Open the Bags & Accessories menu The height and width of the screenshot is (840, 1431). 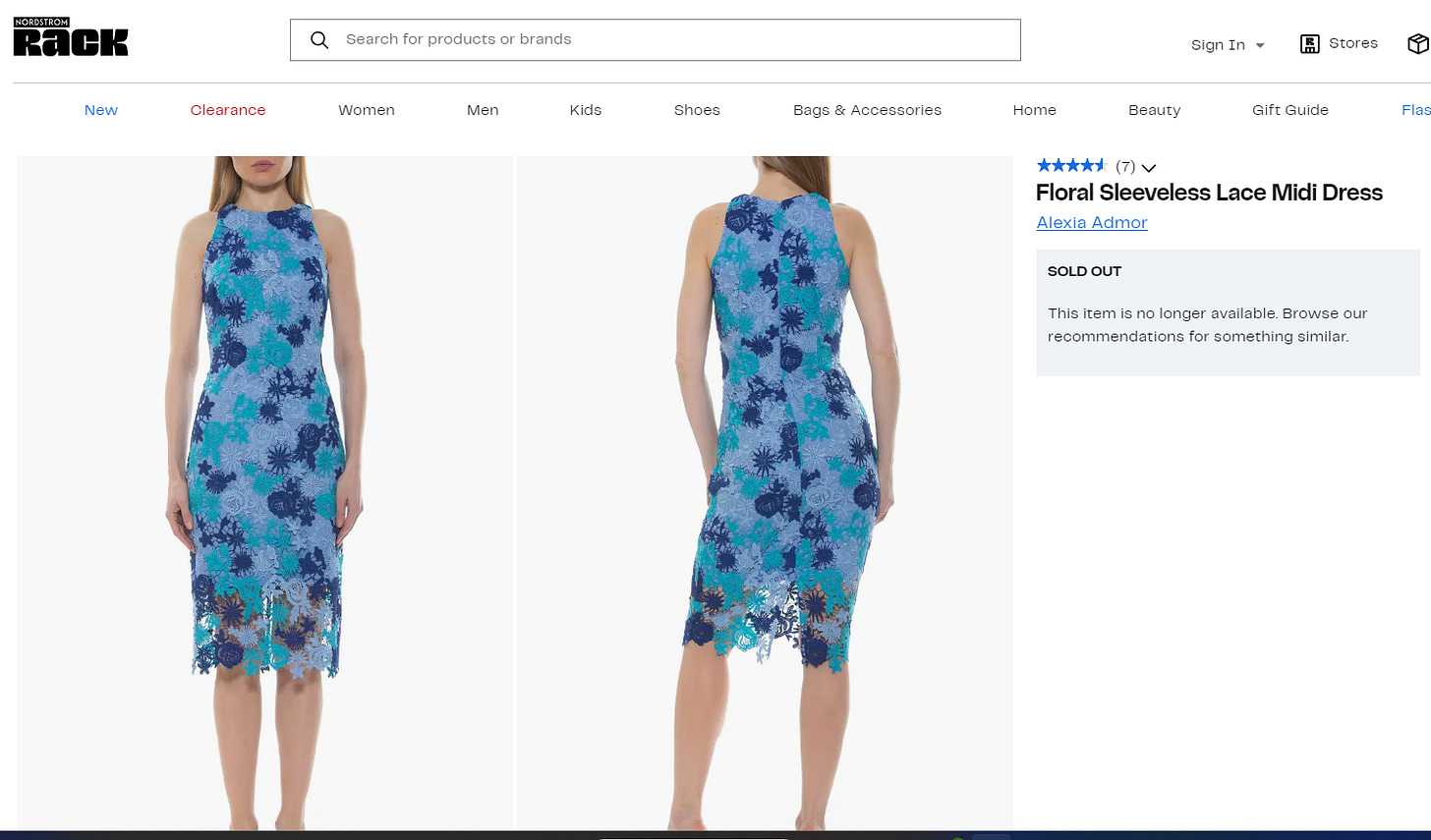pos(867,110)
